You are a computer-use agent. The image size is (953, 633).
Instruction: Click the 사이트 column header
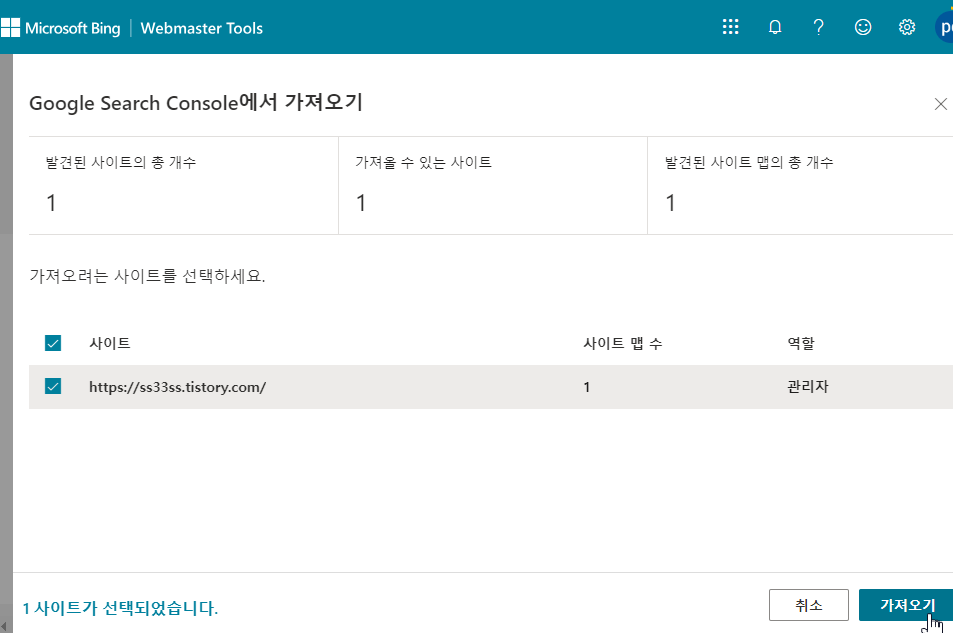tap(110, 342)
